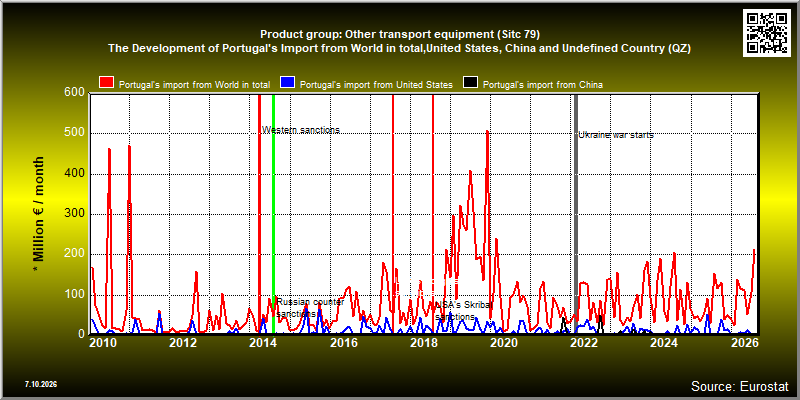
Task: Click the subtitle about Portugal's Import development
Action: 399,48
